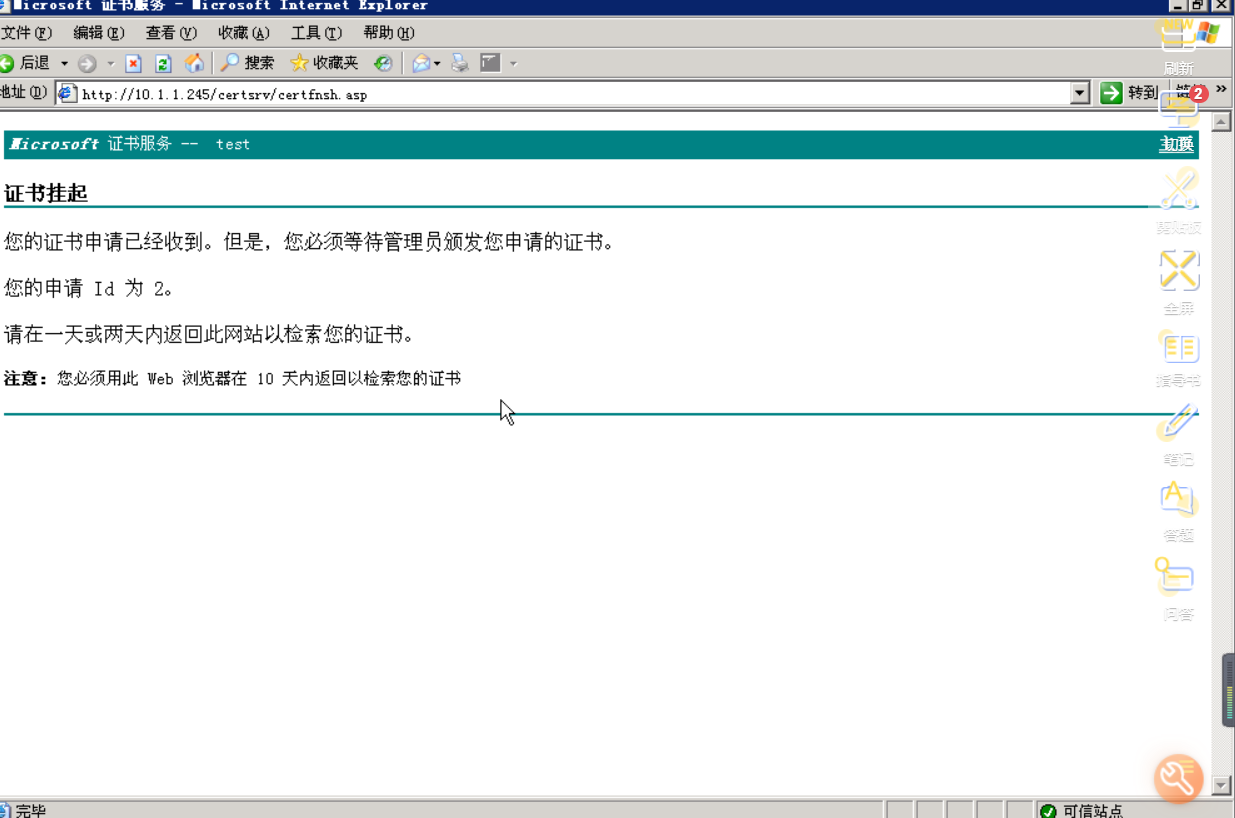Restore down the IE window
Screen dimensions: 1235x818
coord(1197,6)
